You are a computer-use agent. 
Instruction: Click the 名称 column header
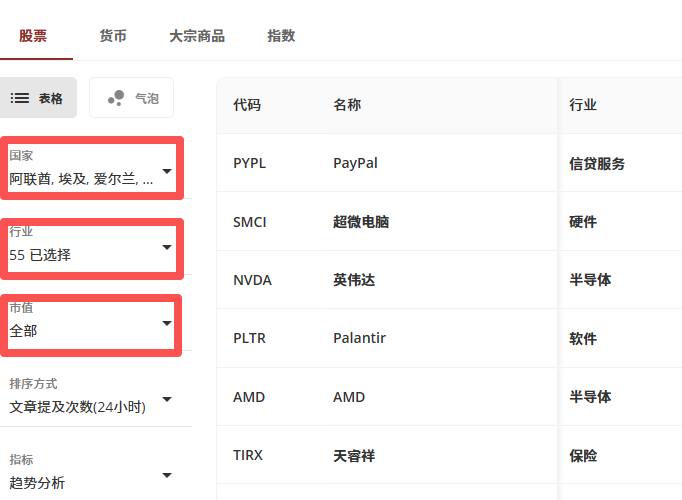click(347, 105)
